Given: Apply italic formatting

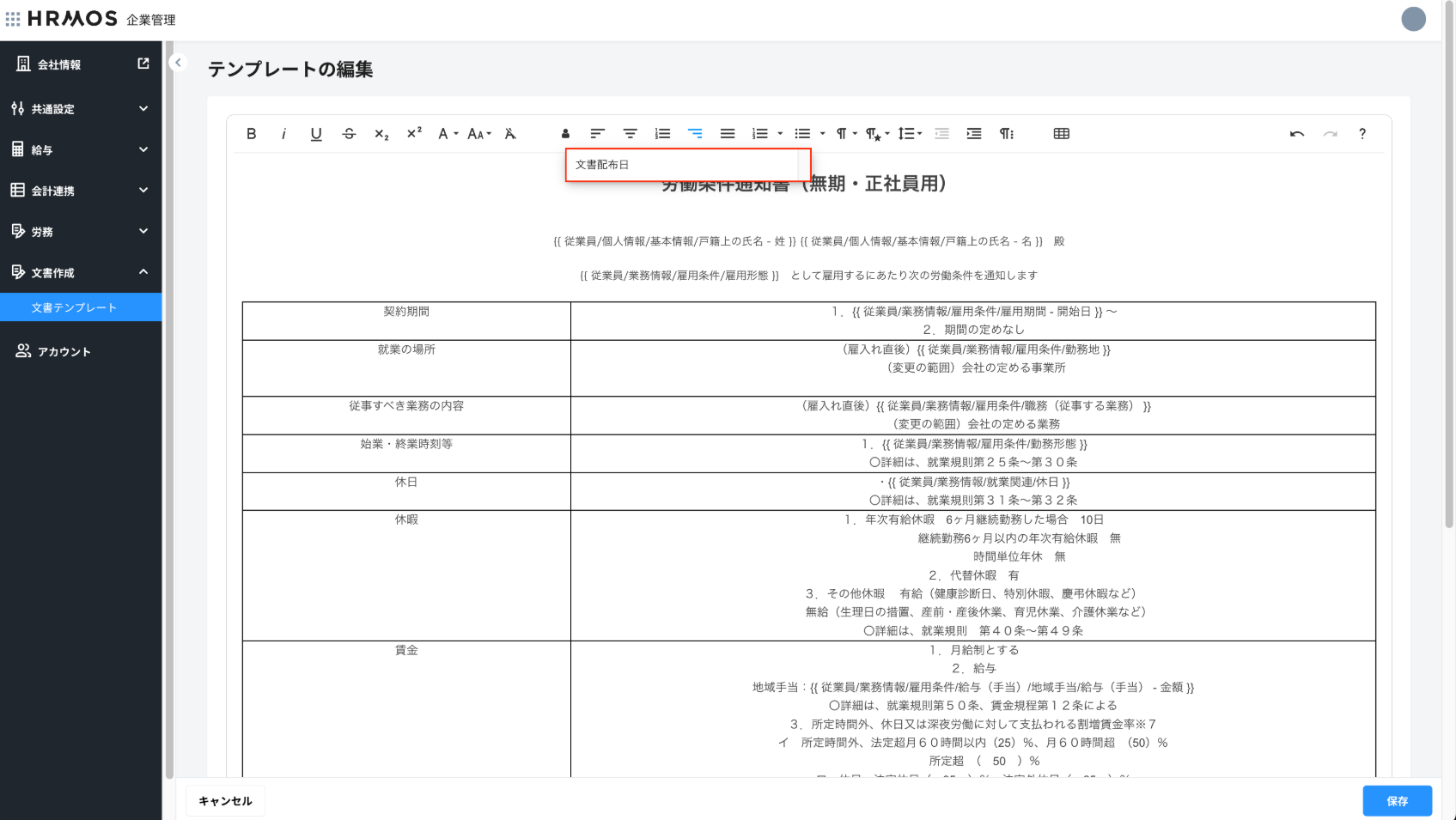Looking at the screenshot, I should [283, 134].
